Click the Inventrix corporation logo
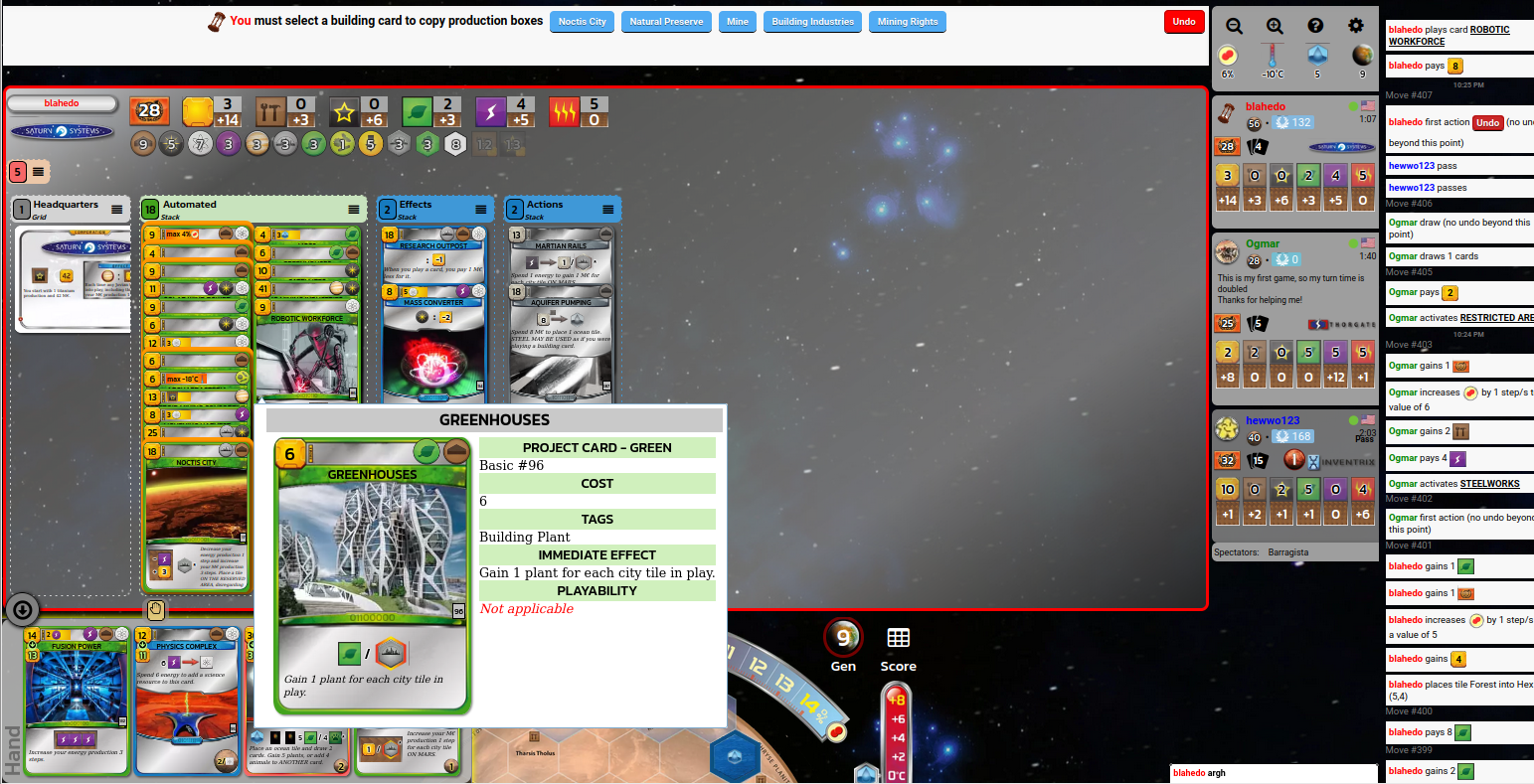1534x784 pixels. (x=1341, y=461)
